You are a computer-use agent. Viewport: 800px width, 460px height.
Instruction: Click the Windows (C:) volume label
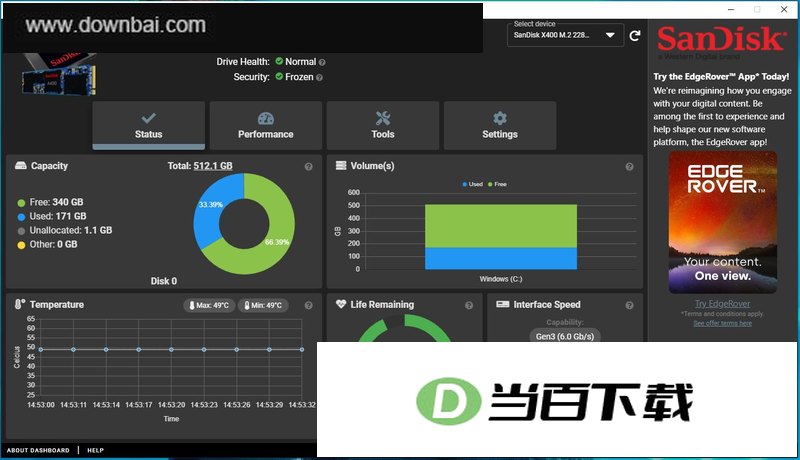pyautogui.click(x=501, y=279)
